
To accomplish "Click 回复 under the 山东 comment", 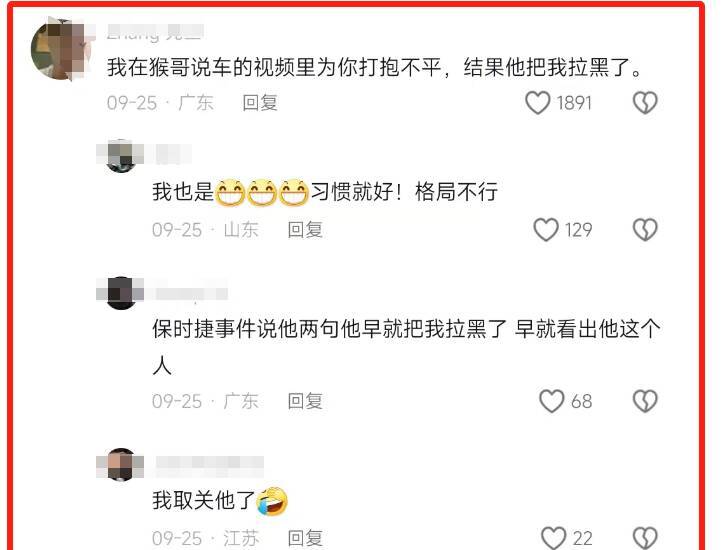I will pyautogui.click(x=305, y=230).
